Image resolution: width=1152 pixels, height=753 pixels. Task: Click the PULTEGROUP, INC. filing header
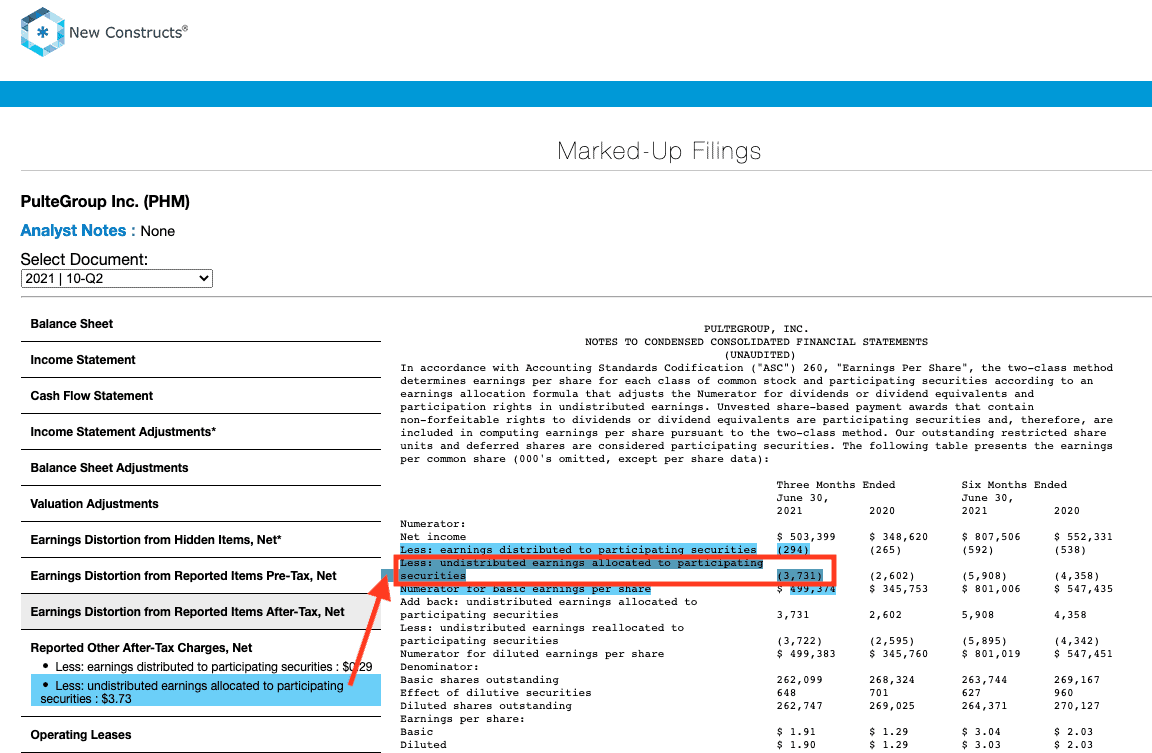click(756, 329)
